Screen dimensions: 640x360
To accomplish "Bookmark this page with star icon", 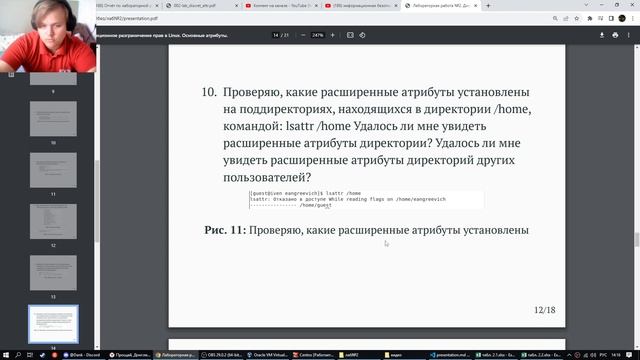I will click(x=577, y=18).
